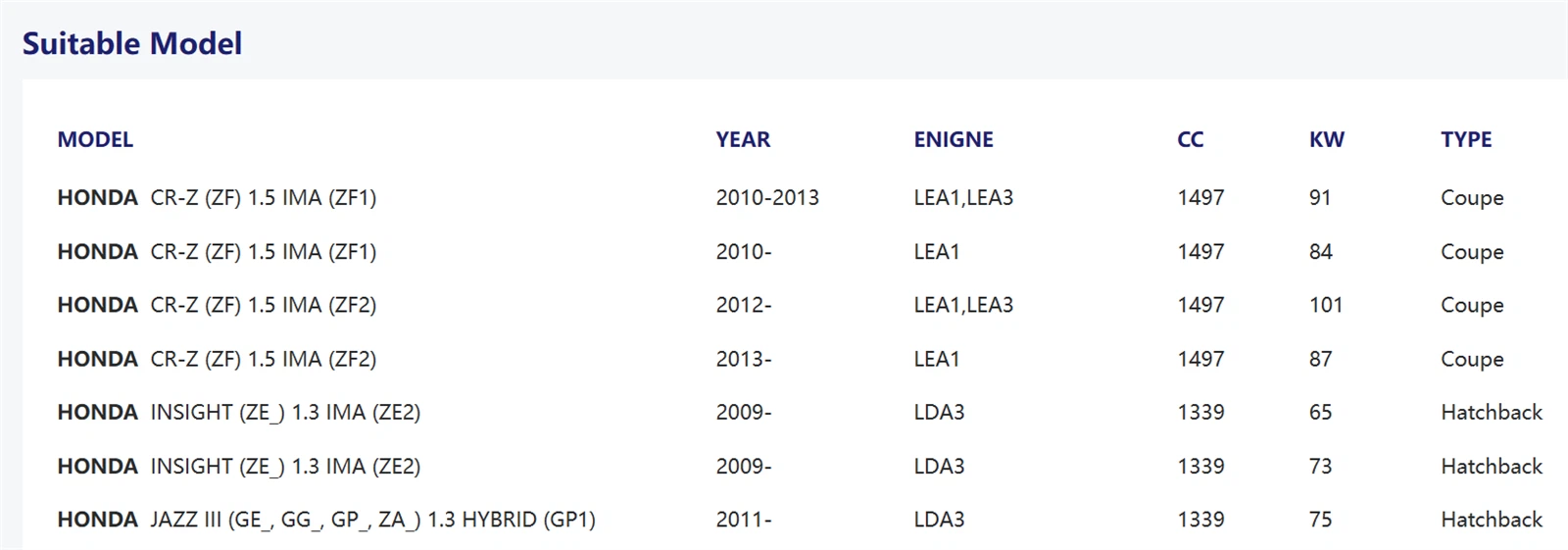
Task: Click the 2011- year cell
Action: (x=744, y=520)
